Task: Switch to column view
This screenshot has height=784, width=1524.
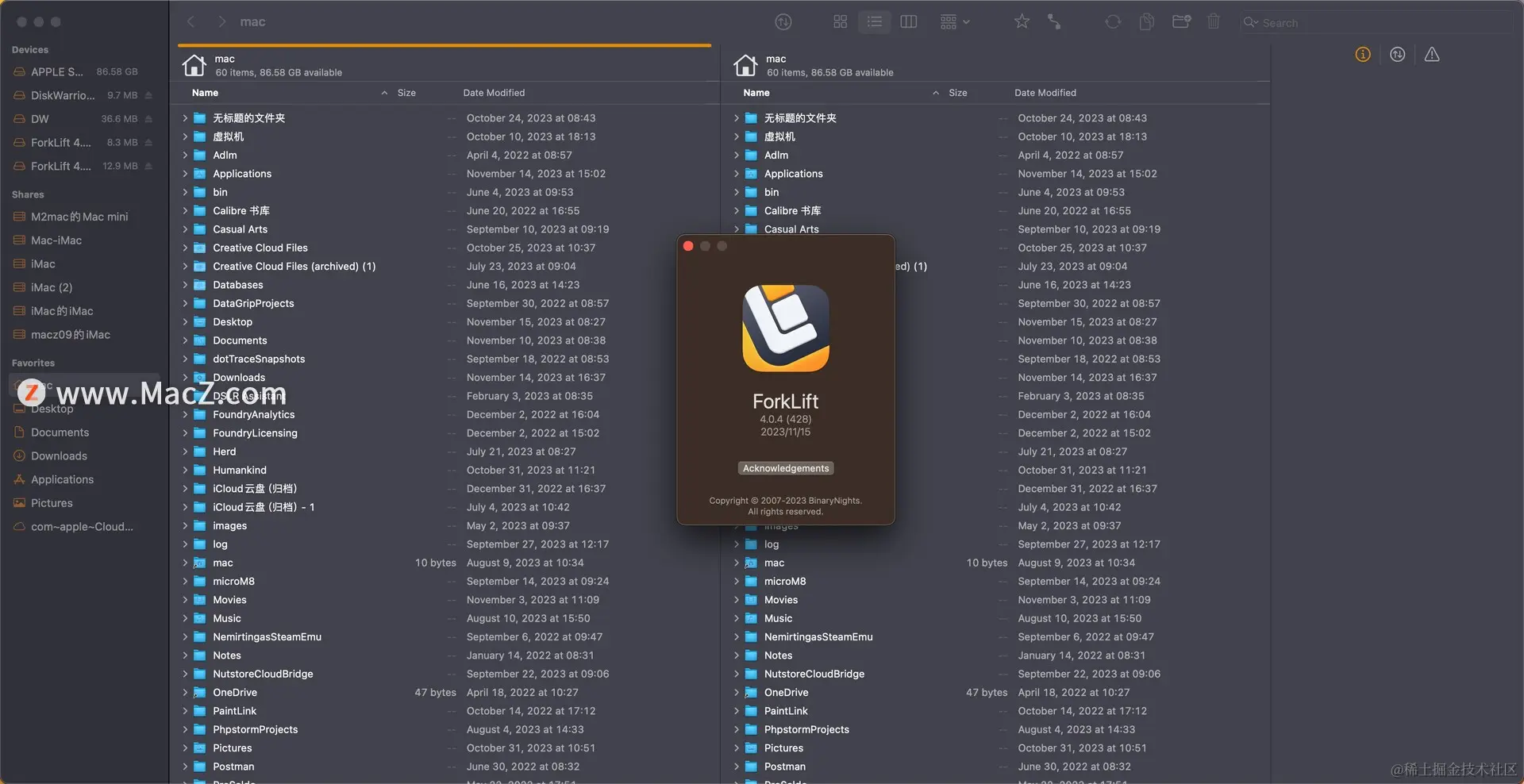Action: [x=909, y=22]
